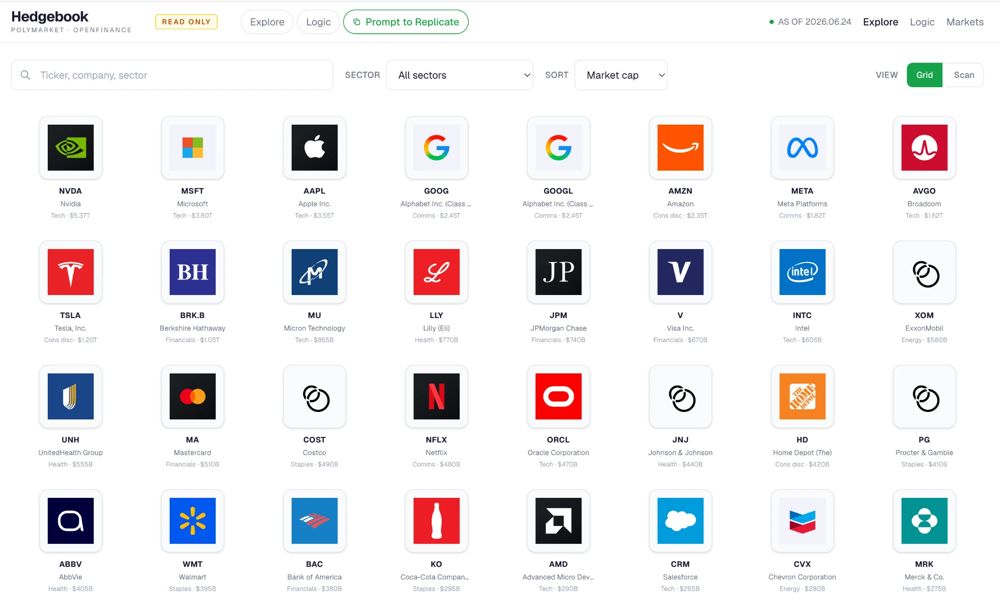The image size is (1000, 606).
Task: Click the "Bank of America" company name
Action: (x=314, y=577)
